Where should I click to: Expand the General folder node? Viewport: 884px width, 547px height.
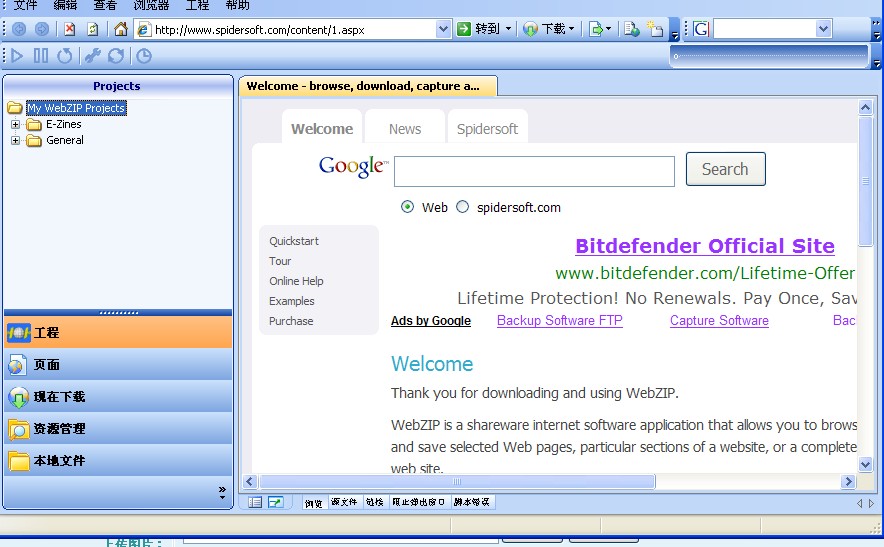tap(15, 140)
